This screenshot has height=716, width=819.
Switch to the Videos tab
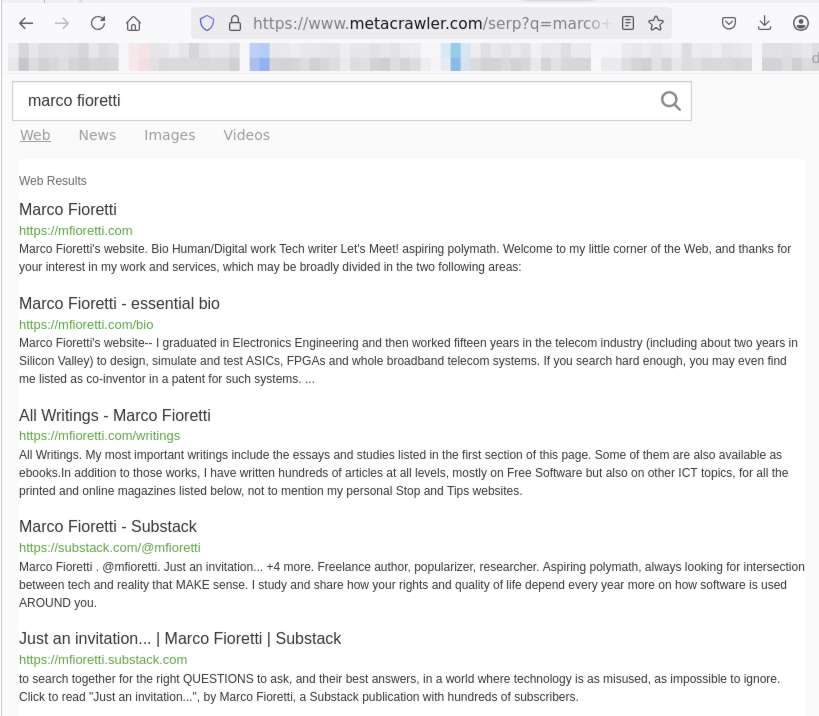click(x=247, y=135)
